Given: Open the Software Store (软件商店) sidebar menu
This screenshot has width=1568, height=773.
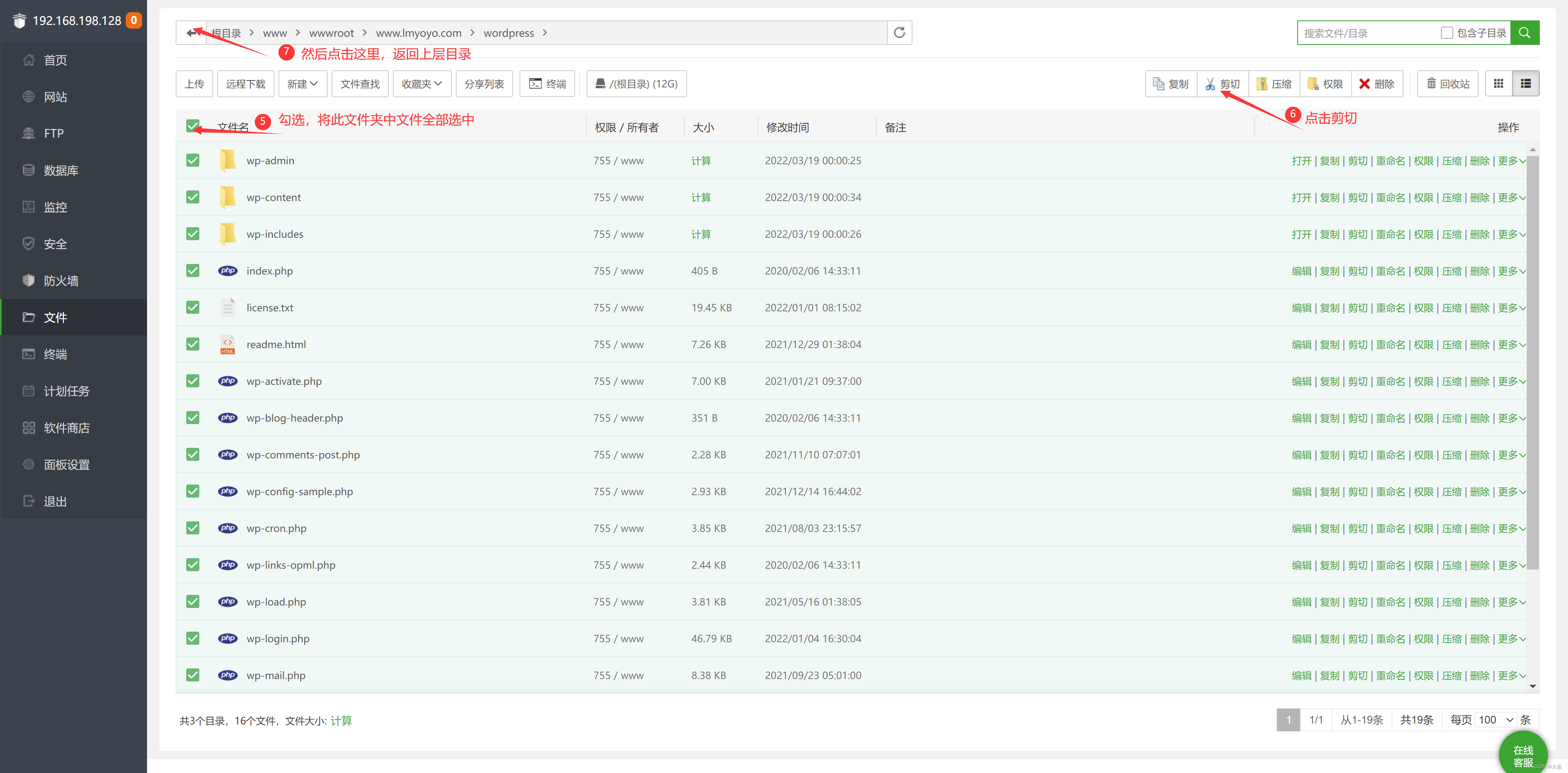Looking at the screenshot, I should coord(74,428).
